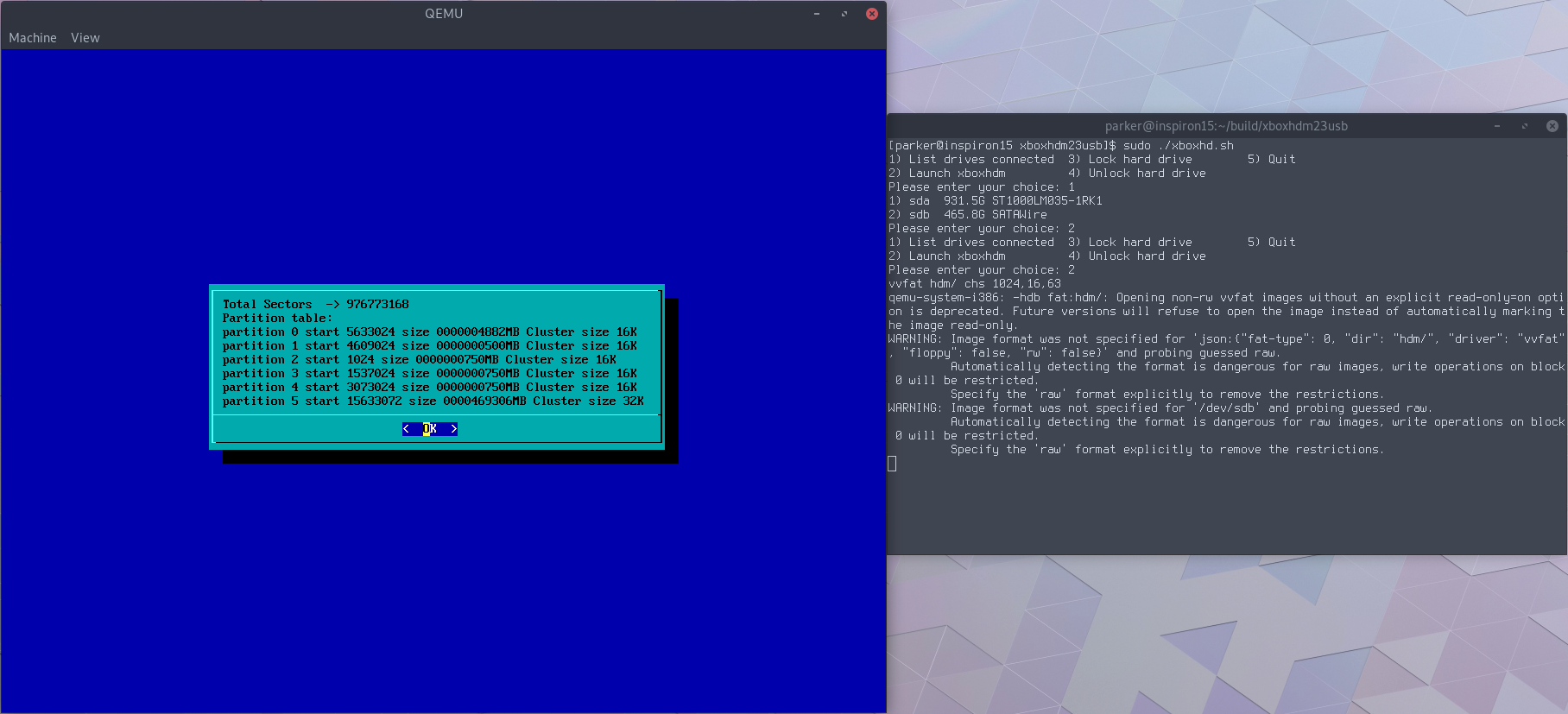The image size is (1568, 714).
Task: Click the 'Partition table:' heading
Action: 277,319
